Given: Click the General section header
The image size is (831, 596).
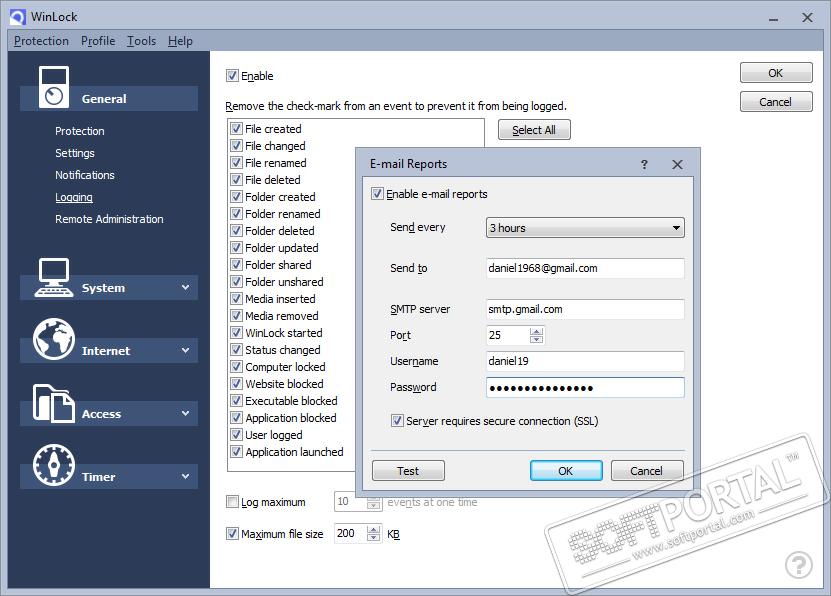Looking at the screenshot, I should pyautogui.click(x=109, y=99).
